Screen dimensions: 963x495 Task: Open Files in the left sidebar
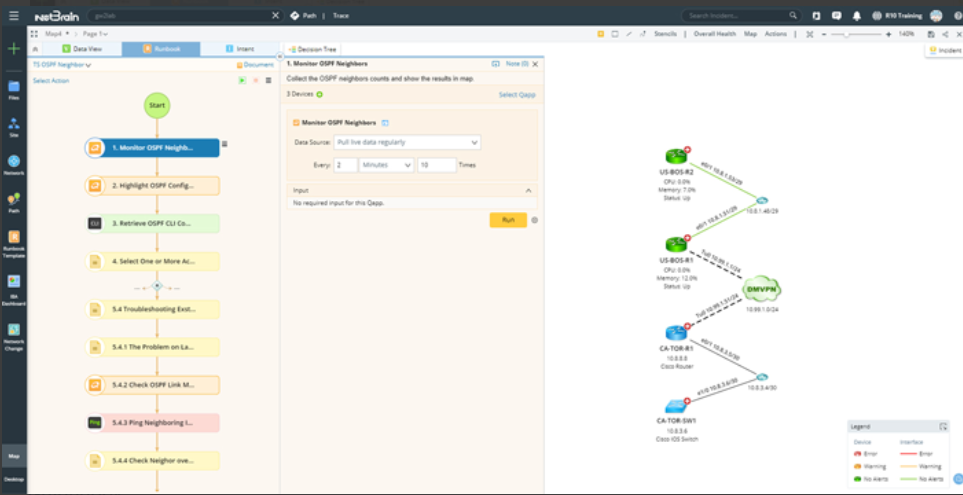(x=14, y=90)
